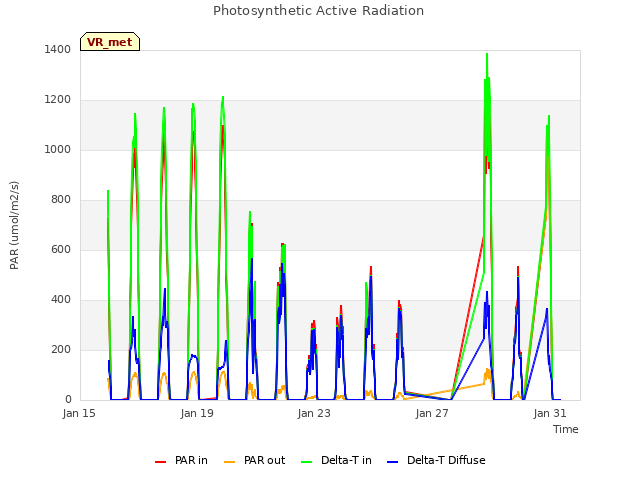640x480 pixels.
Task: Select the Delta-T in legend label
Action: click(346, 460)
